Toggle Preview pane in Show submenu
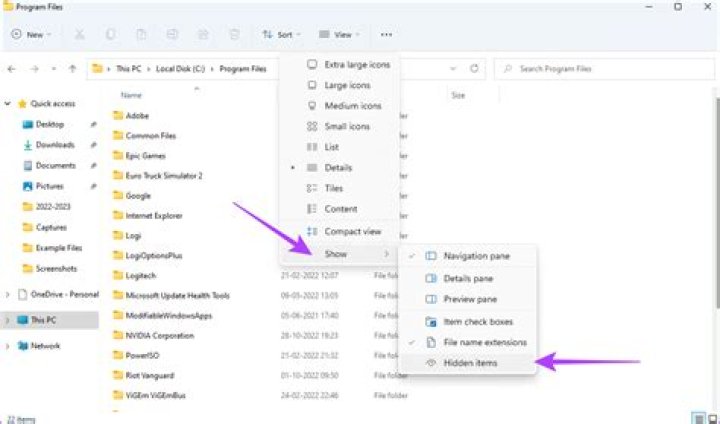This screenshot has height=424, width=720. [x=467, y=299]
